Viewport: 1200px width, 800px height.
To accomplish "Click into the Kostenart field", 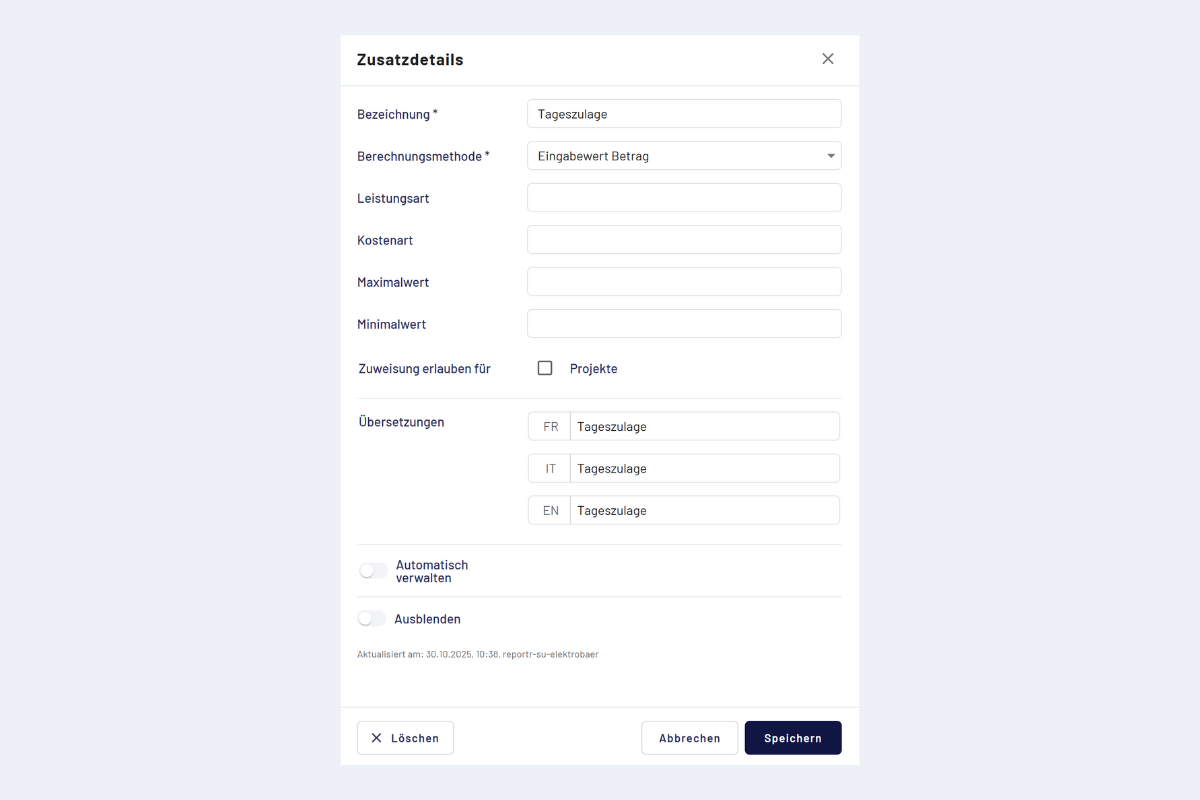I will click(684, 240).
